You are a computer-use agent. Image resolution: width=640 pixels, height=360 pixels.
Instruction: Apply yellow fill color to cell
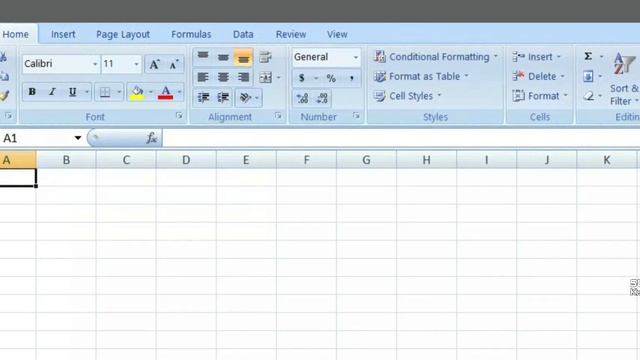137,92
